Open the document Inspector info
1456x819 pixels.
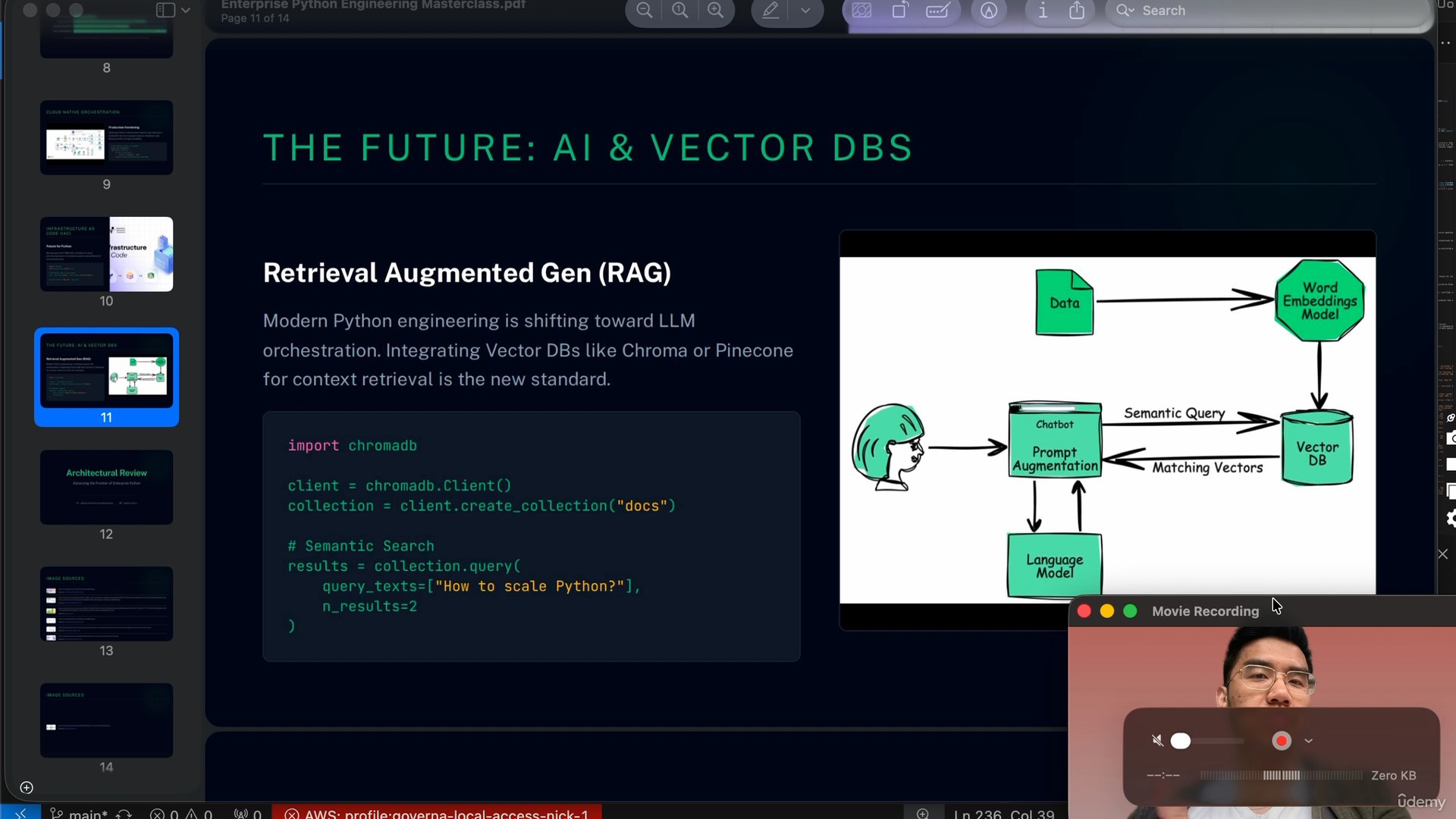[1043, 11]
